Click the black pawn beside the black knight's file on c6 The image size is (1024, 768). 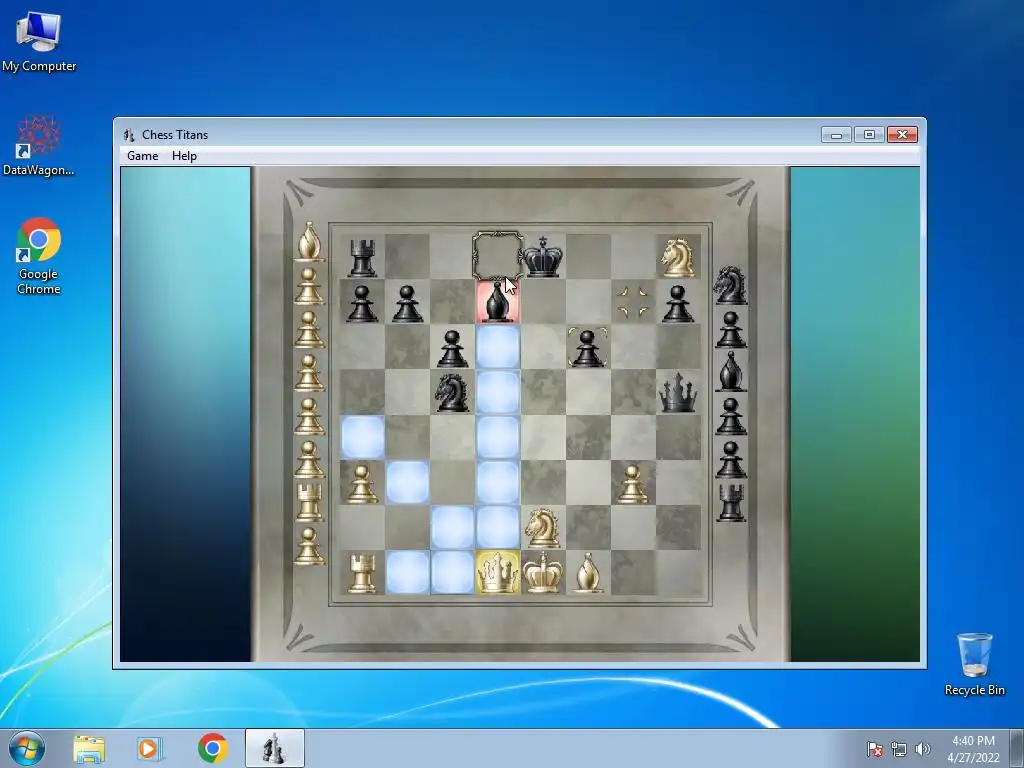(452, 347)
